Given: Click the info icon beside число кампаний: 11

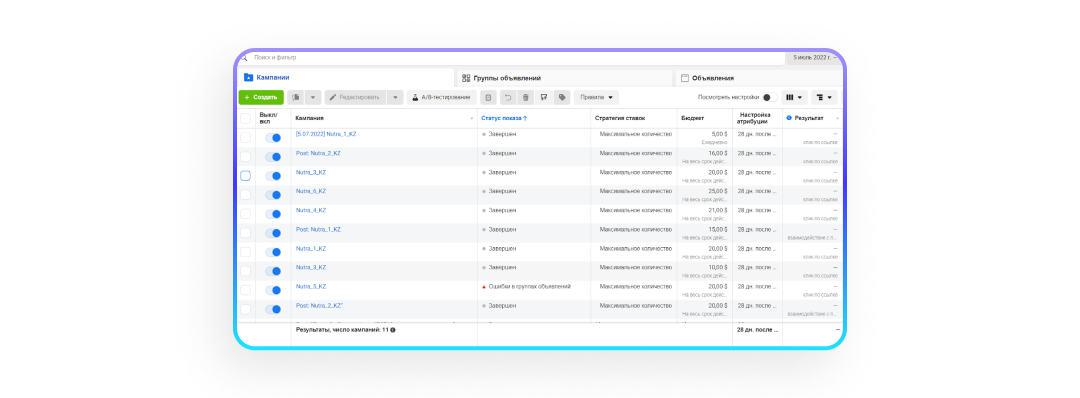Looking at the screenshot, I should pos(393,330).
